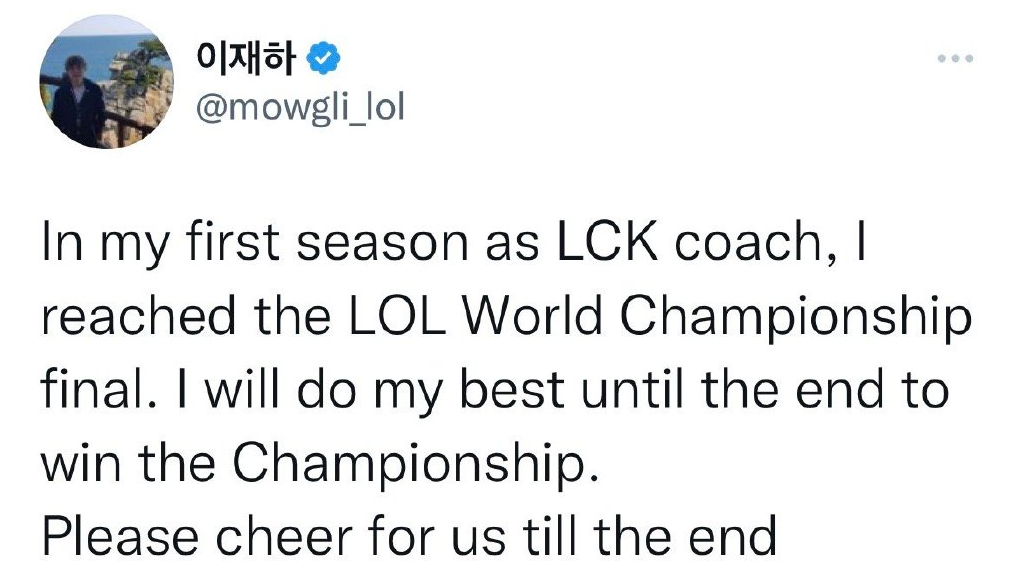Open the three-dot more options menu
1016x581 pixels.
954,59
